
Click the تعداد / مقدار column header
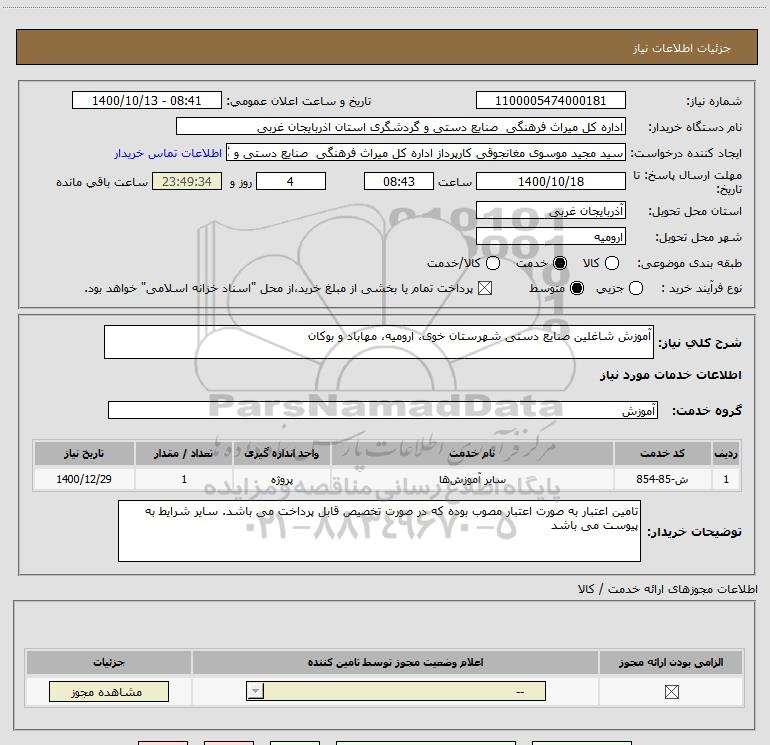(184, 453)
